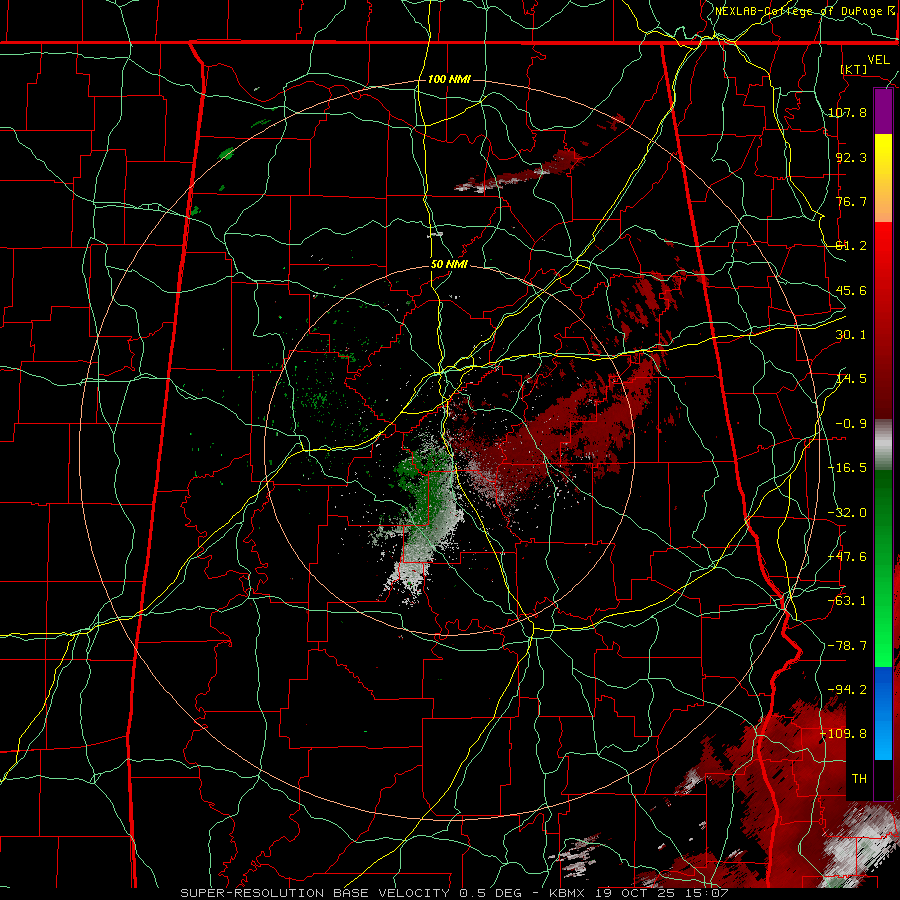Click the Super-Resolution Base Velocity caption text
This screenshot has width=900, height=900.
315,893
